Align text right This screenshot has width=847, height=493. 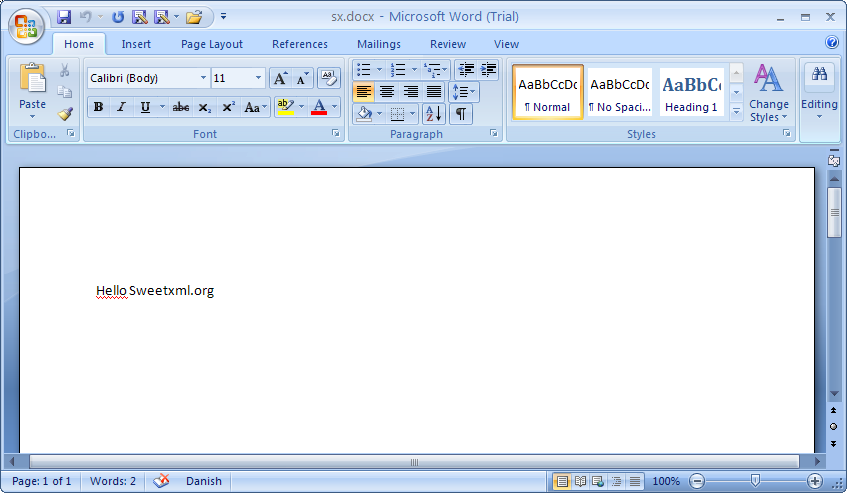click(x=410, y=92)
